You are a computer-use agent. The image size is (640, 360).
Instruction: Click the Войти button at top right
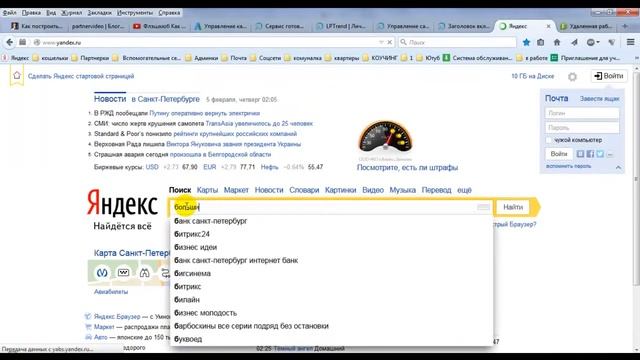[x=609, y=76]
